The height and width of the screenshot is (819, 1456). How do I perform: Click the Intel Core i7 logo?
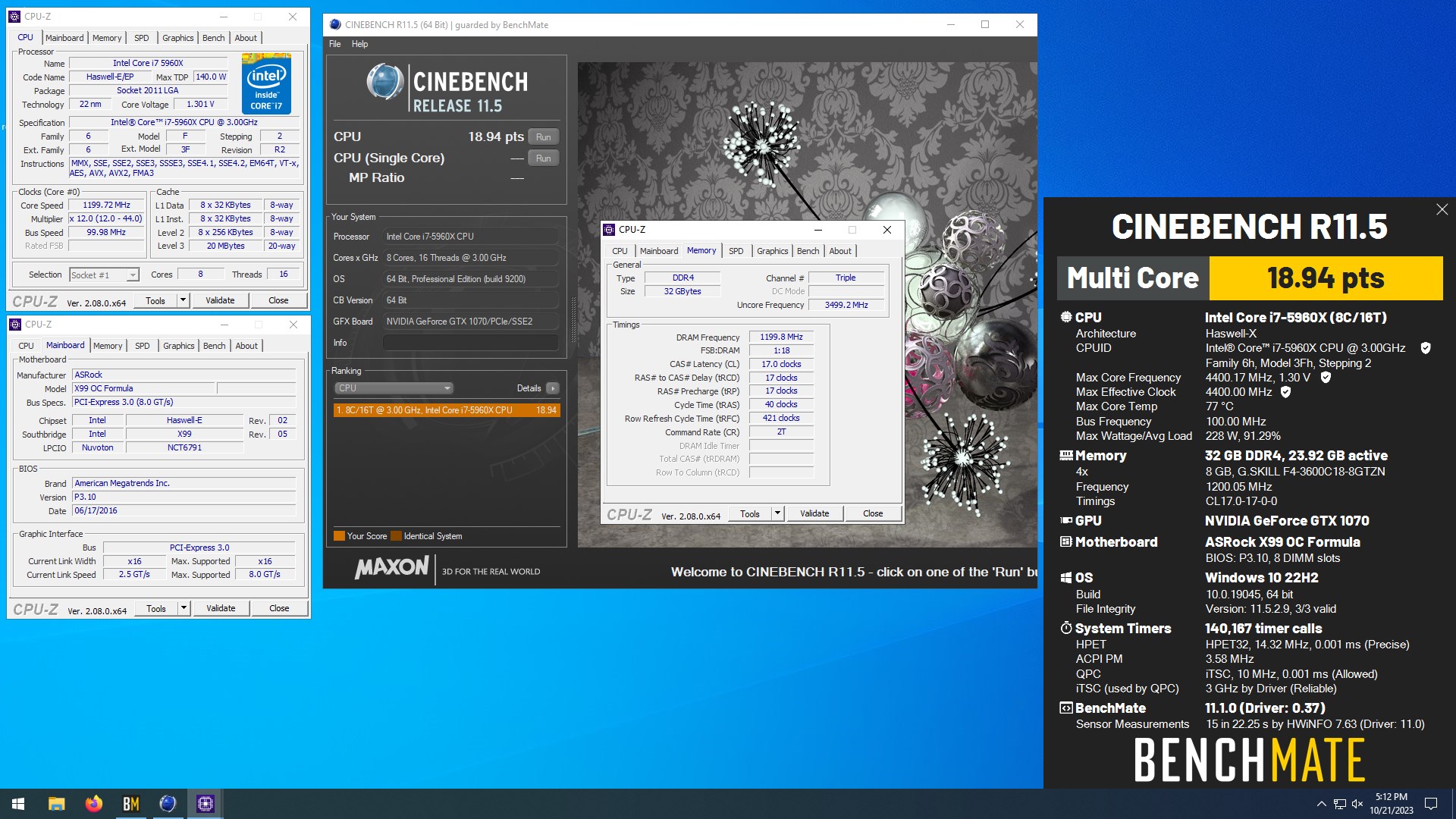click(x=266, y=83)
